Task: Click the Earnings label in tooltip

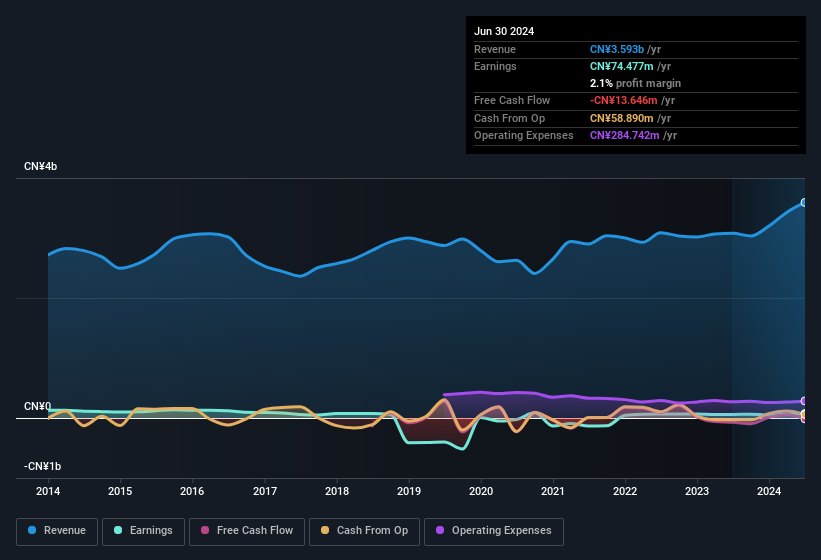Action: [495, 66]
